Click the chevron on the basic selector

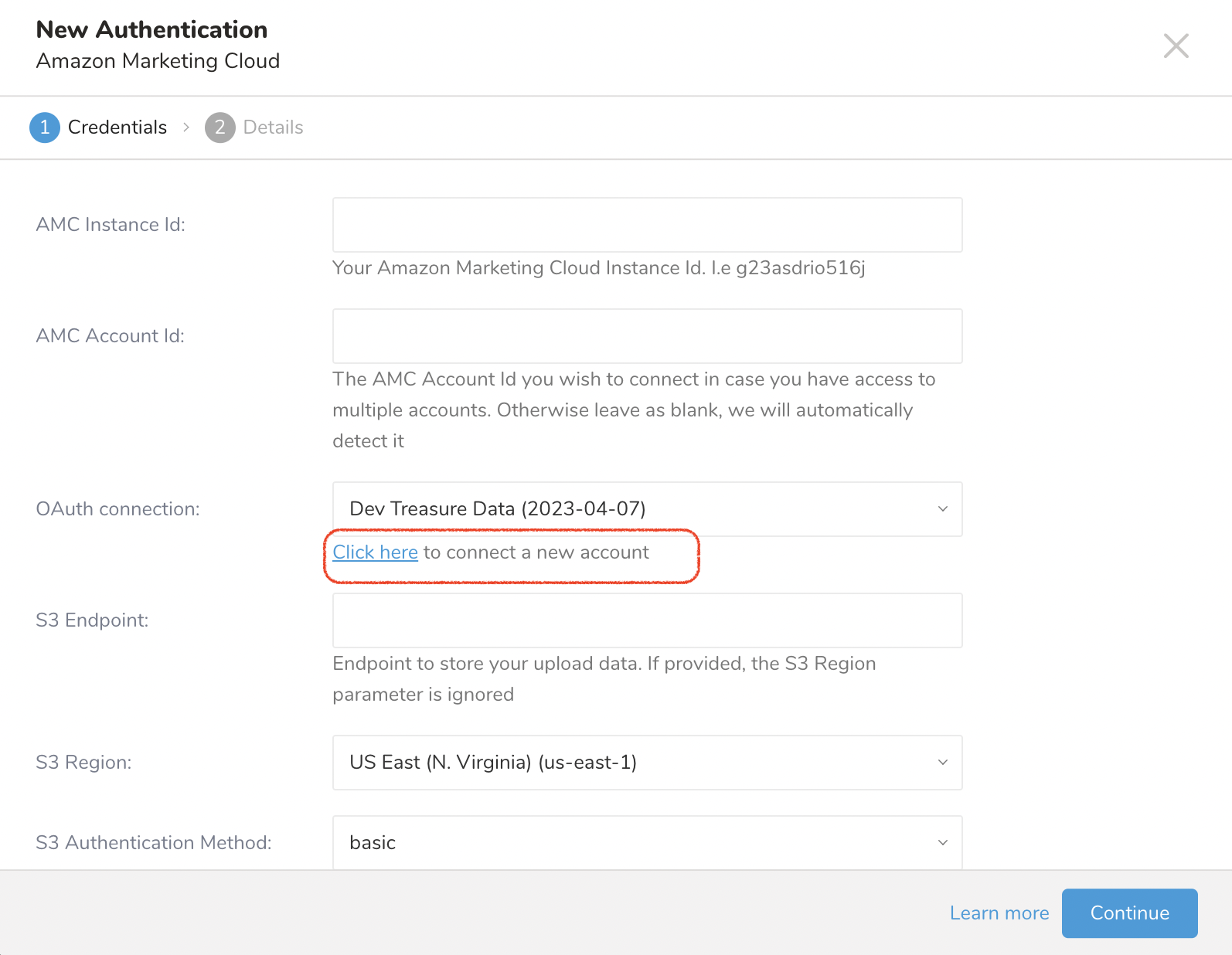[x=942, y=842]
